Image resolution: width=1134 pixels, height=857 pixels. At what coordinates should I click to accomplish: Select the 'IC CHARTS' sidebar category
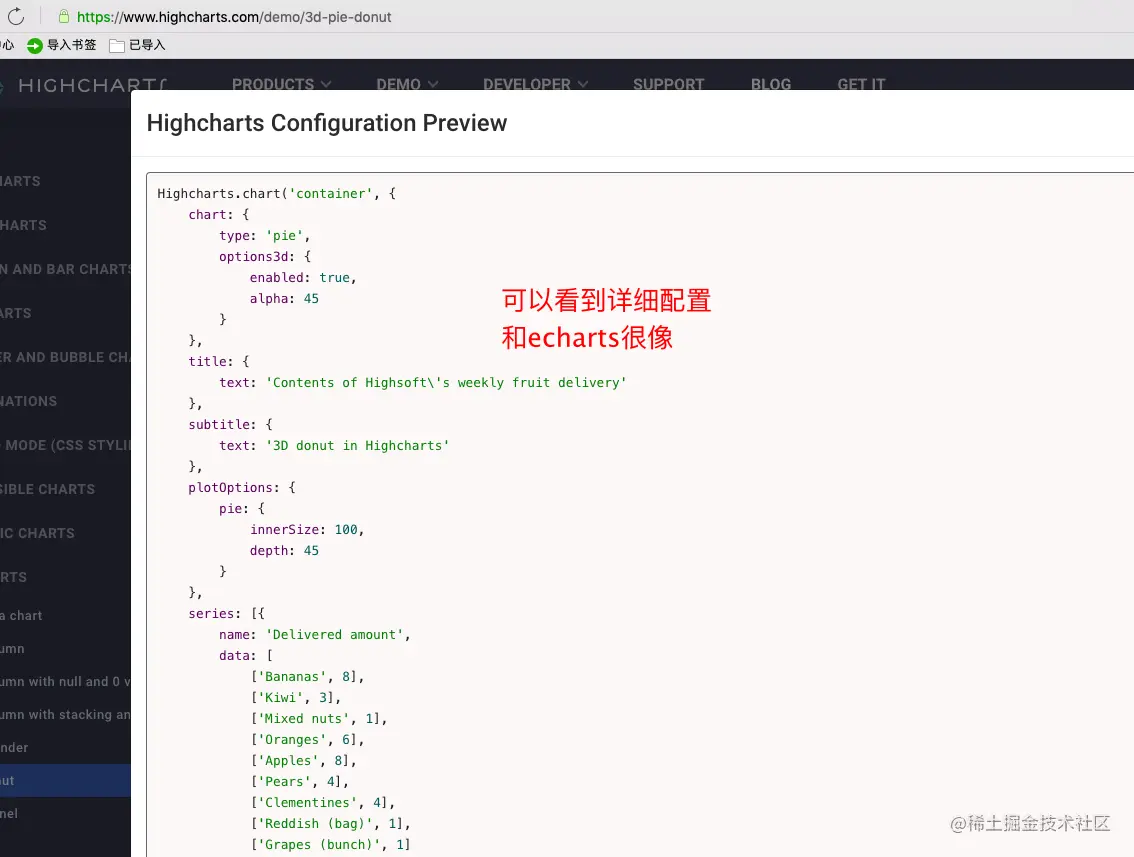tap(38, 534)
